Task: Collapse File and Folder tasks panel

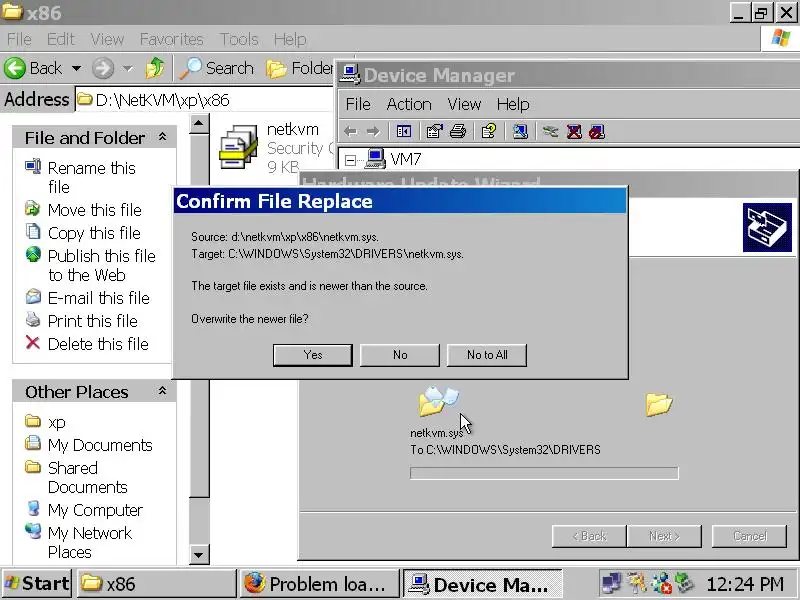Action: pos(162,137)
